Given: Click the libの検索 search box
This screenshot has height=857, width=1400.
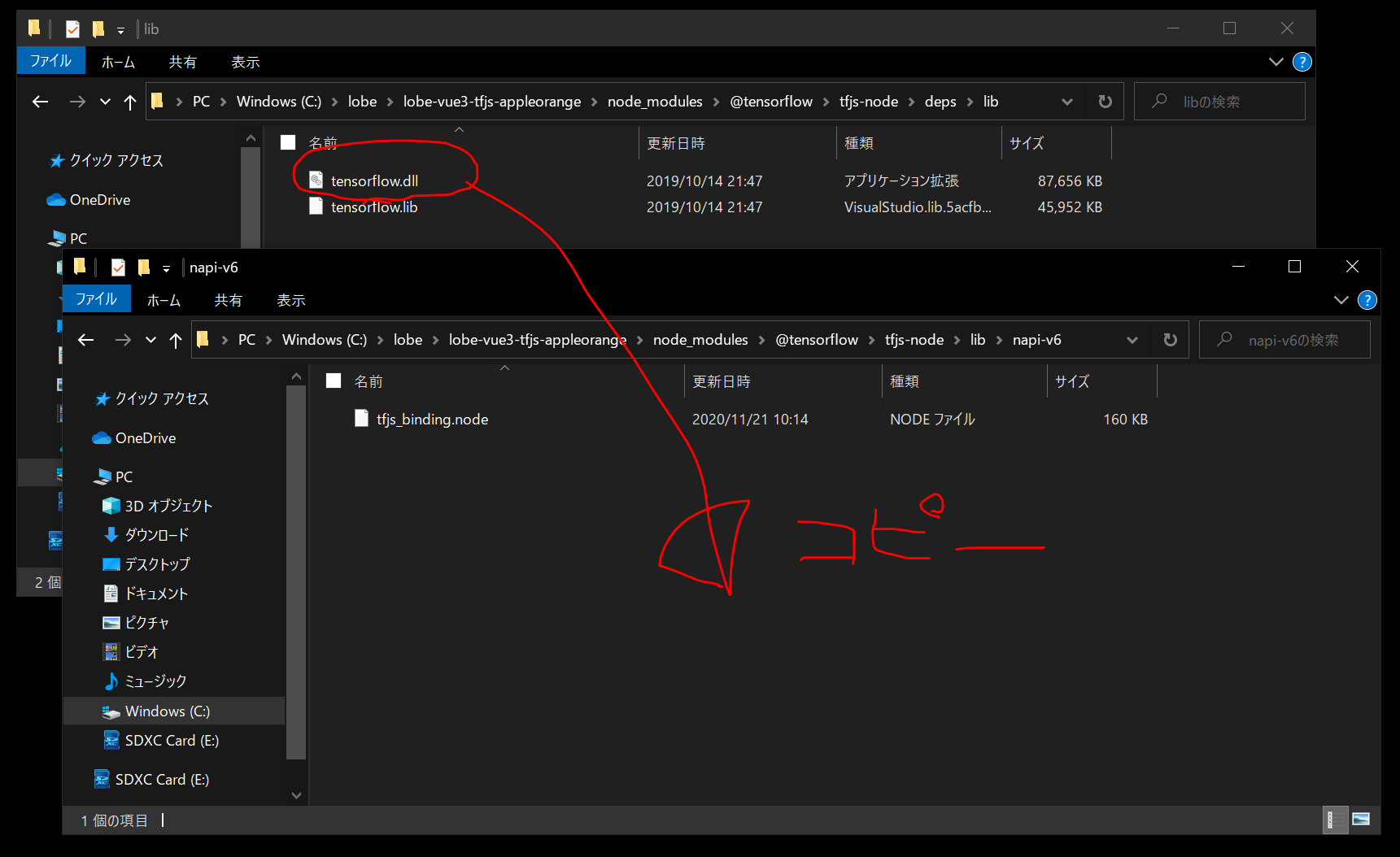Looking at the screenshot, I should [1220, 102].
